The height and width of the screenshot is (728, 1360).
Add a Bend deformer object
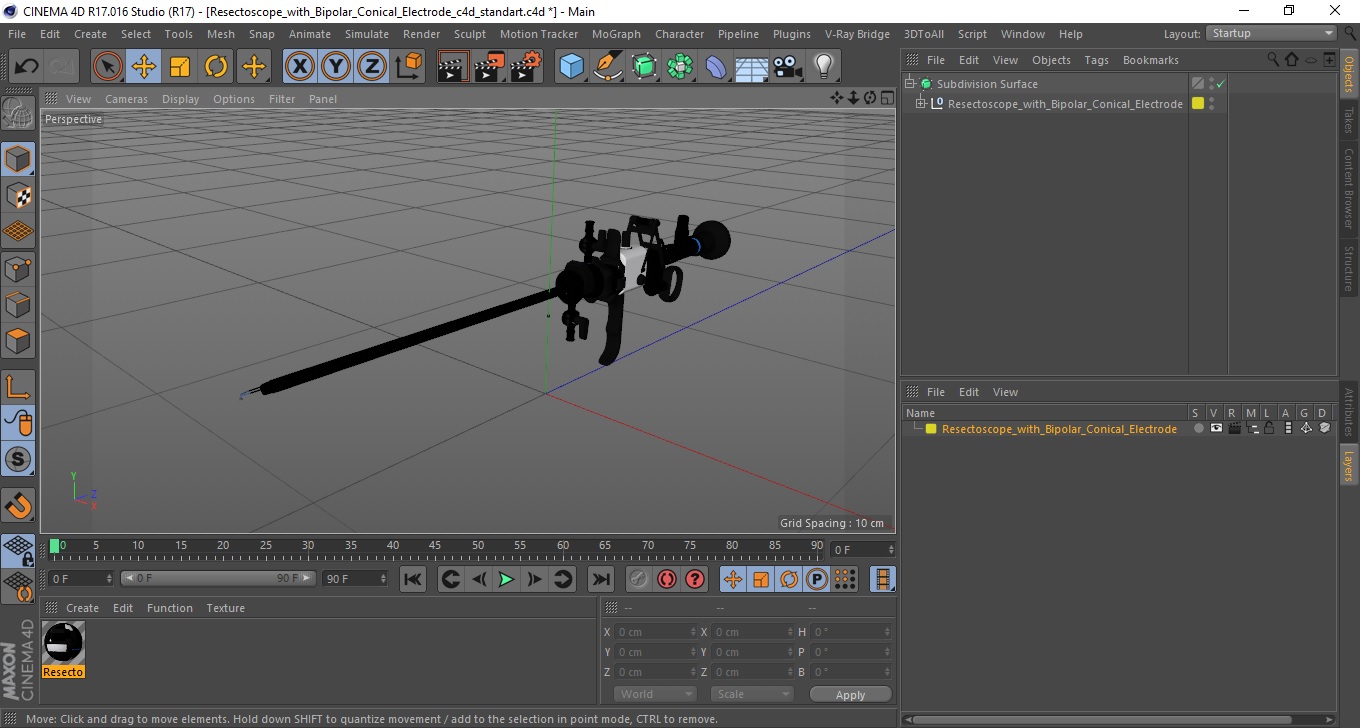click(716, 67)
